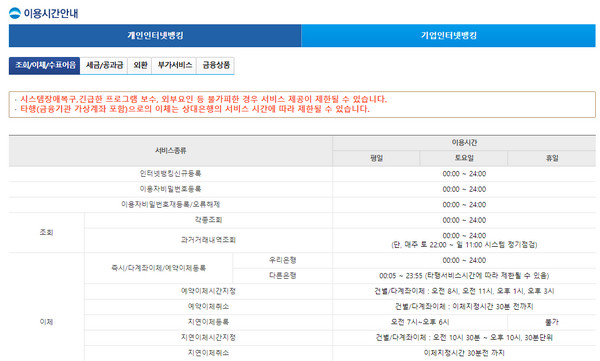Viewport: 600px width, 361px height.
Task: Click the 00:00 ~ 24:00 cell for 인터넷뱅킹신규등록
Action: pyautogui.click(x=464, y=174)
